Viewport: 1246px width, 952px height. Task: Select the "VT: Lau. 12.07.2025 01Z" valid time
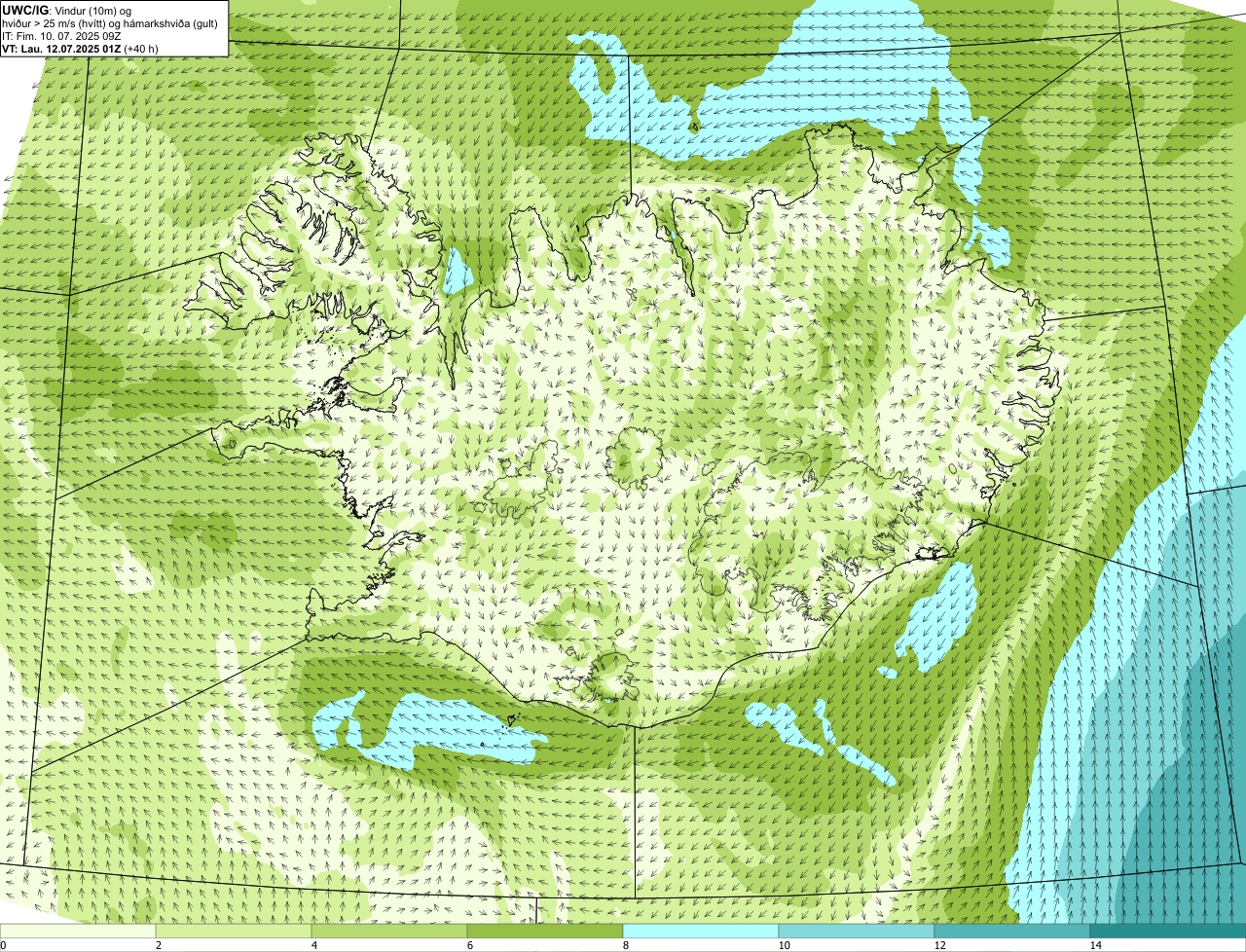tap(62, 49)
